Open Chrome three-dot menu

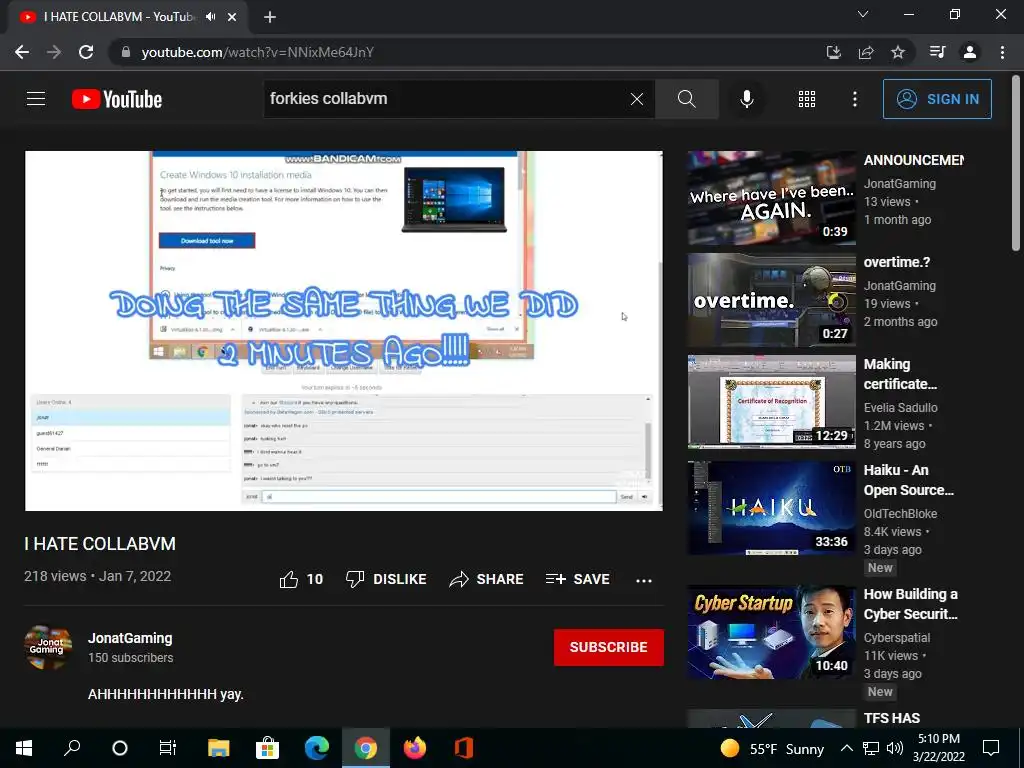(x=1002, y=52)
